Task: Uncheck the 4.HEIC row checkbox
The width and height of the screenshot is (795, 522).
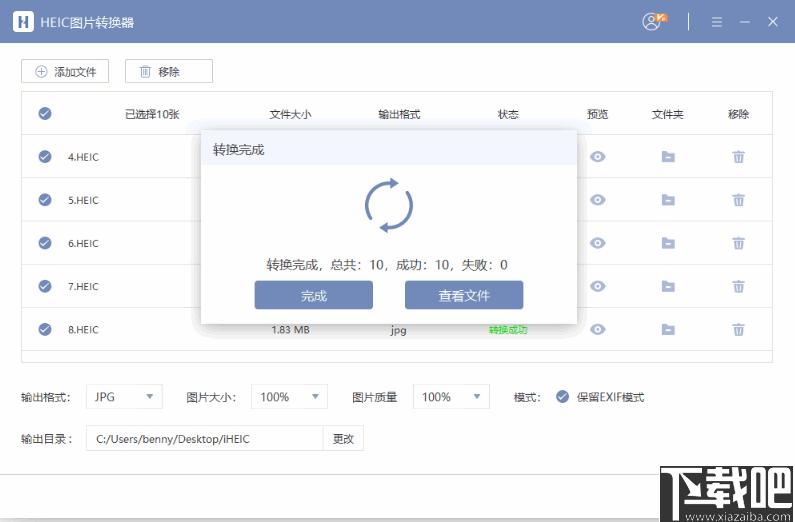Action: 45,157
